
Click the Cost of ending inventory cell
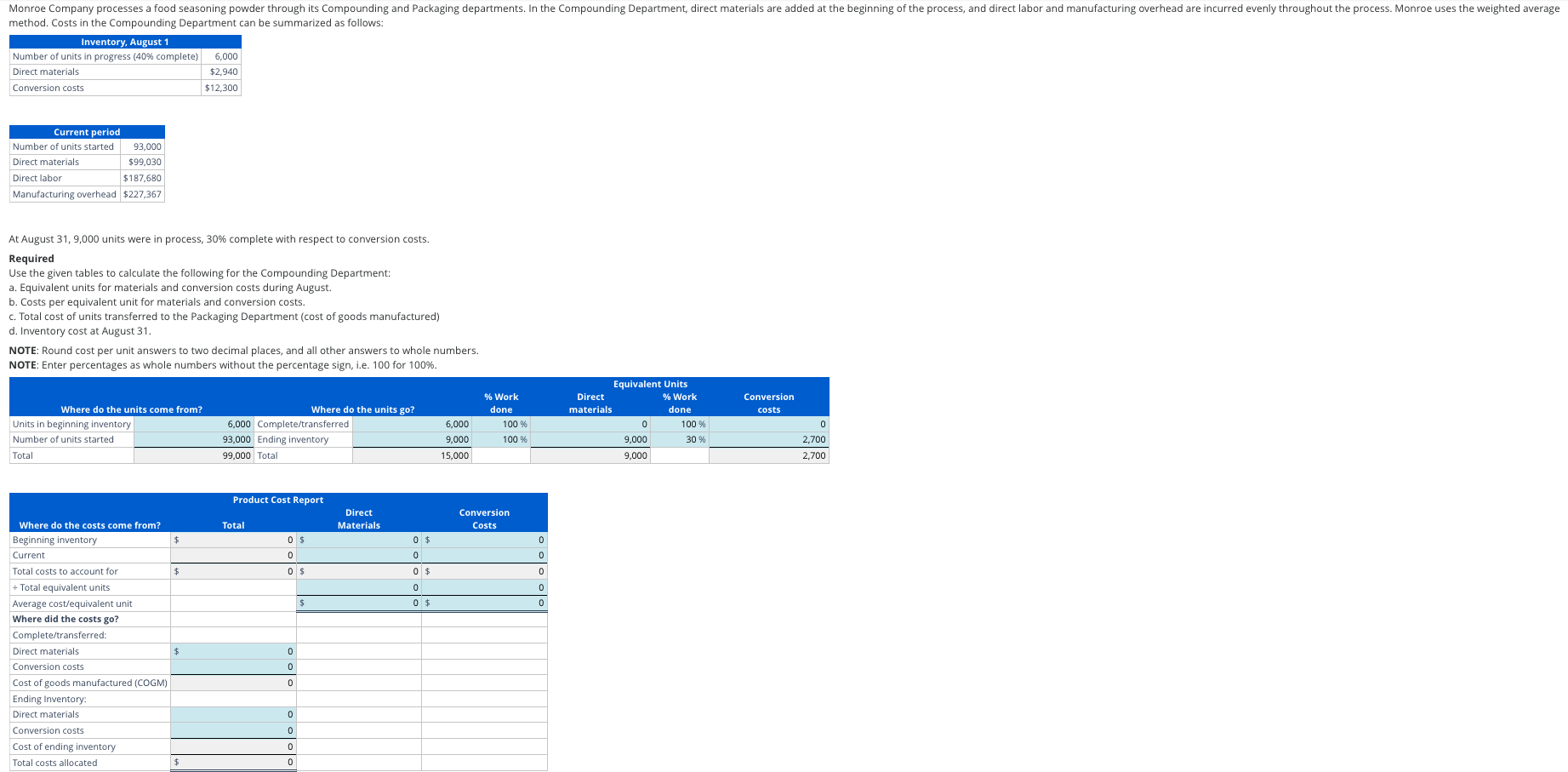tap(232, 746)
